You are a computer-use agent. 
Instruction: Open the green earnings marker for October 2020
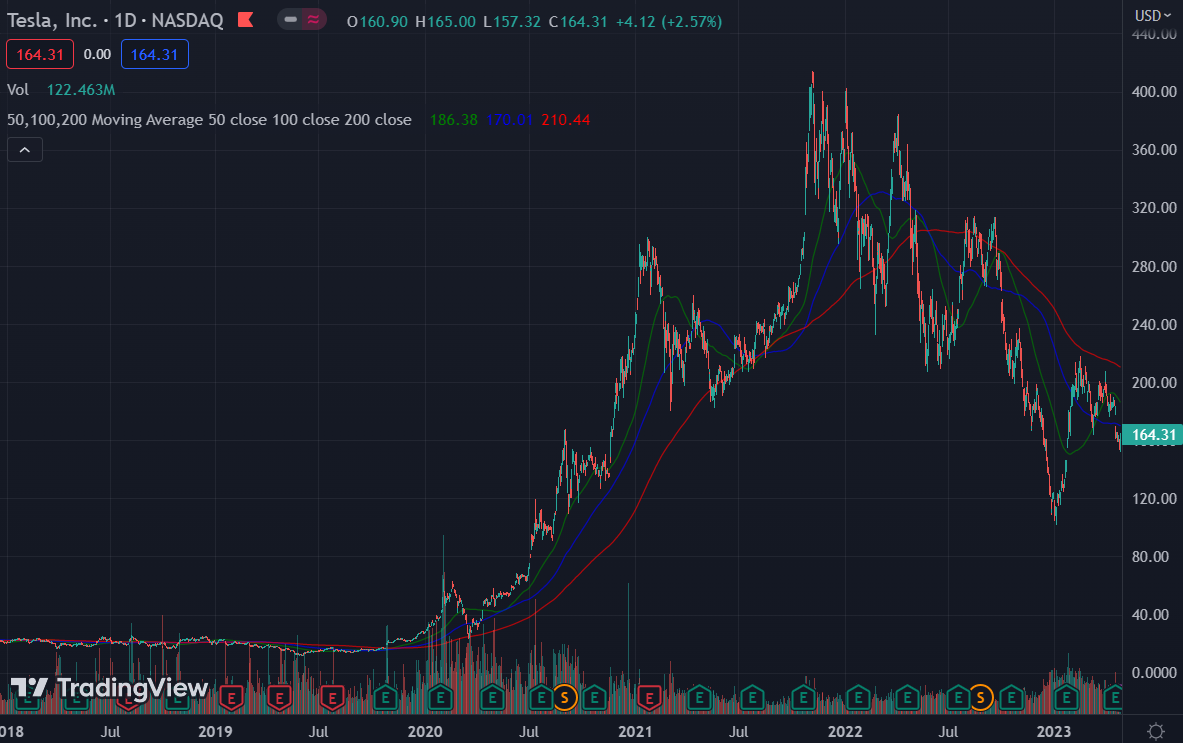click(595, 698)
